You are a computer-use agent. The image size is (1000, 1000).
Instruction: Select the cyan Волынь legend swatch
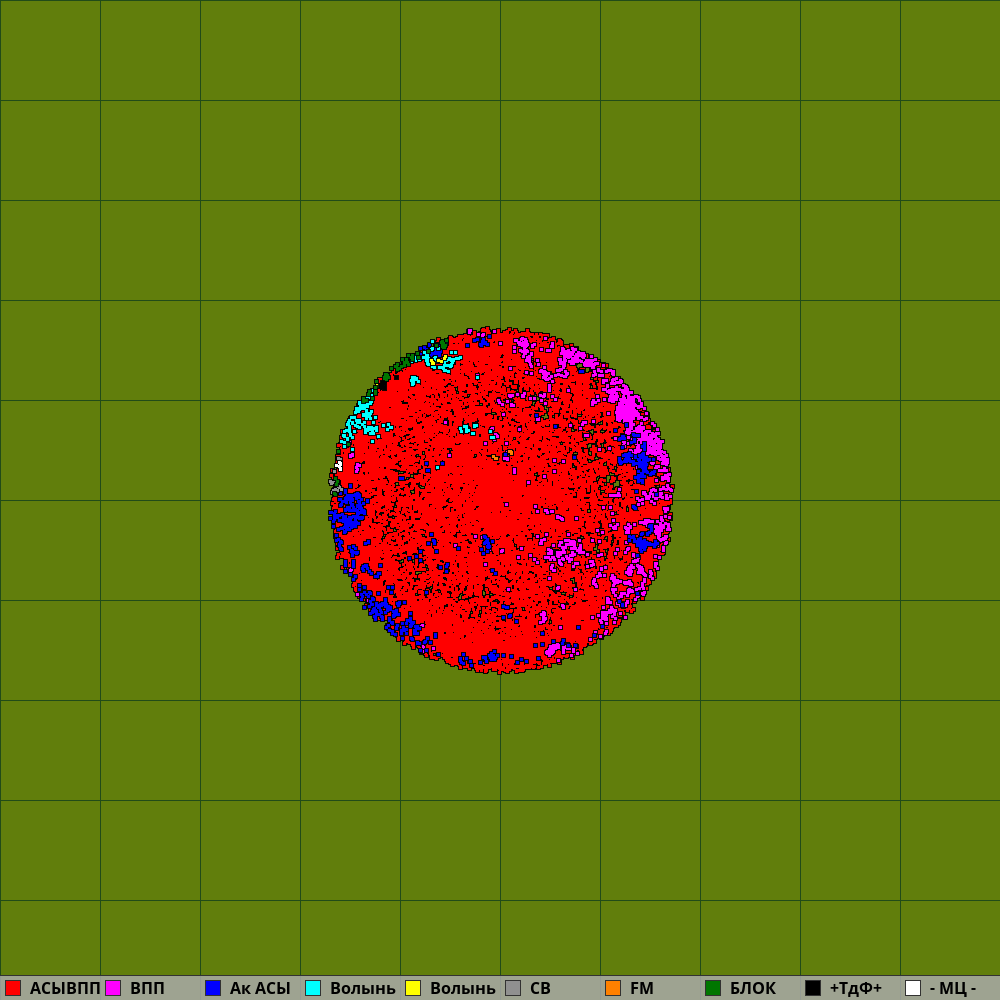313,988
